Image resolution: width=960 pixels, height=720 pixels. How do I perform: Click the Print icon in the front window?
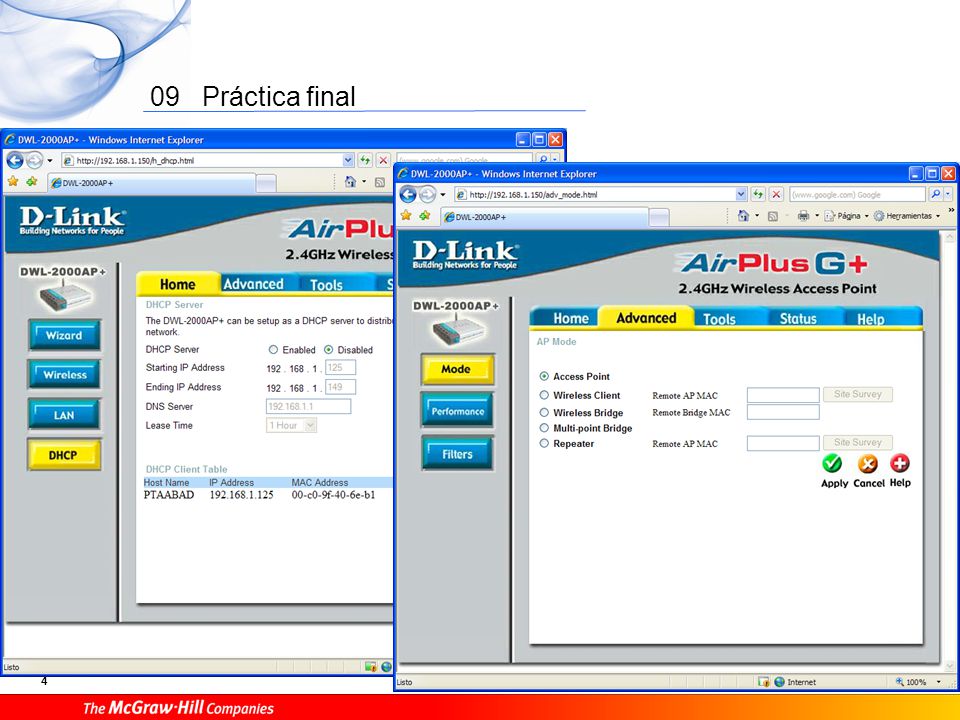(803, 216)
